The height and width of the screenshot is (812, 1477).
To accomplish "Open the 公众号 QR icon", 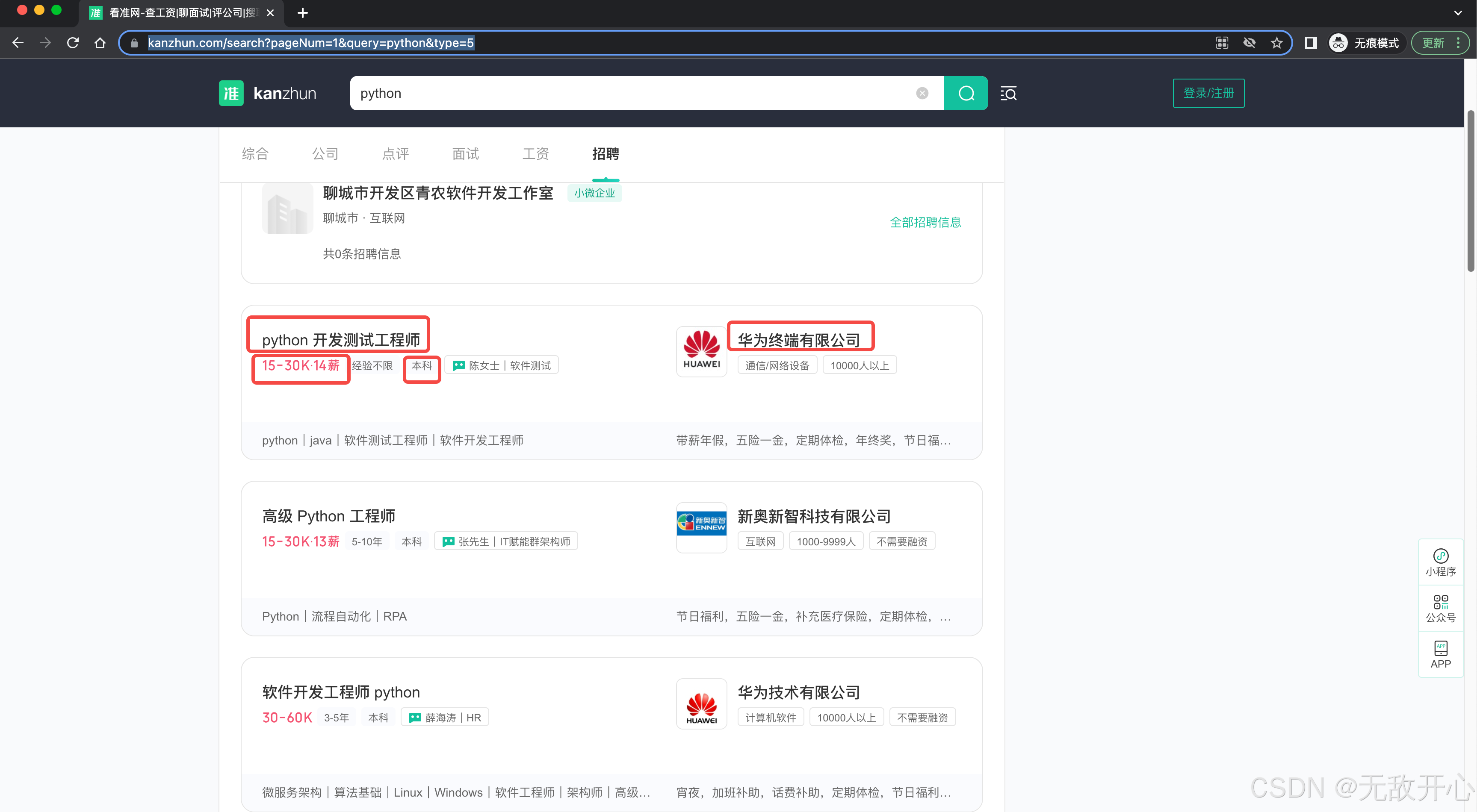I will (x=1441, y=609).
